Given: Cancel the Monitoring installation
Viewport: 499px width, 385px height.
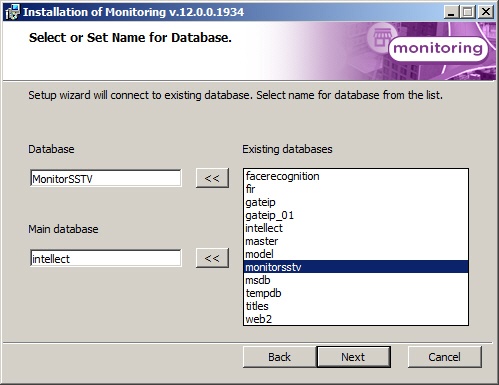Looking at the screenshot, I should 445,357.
